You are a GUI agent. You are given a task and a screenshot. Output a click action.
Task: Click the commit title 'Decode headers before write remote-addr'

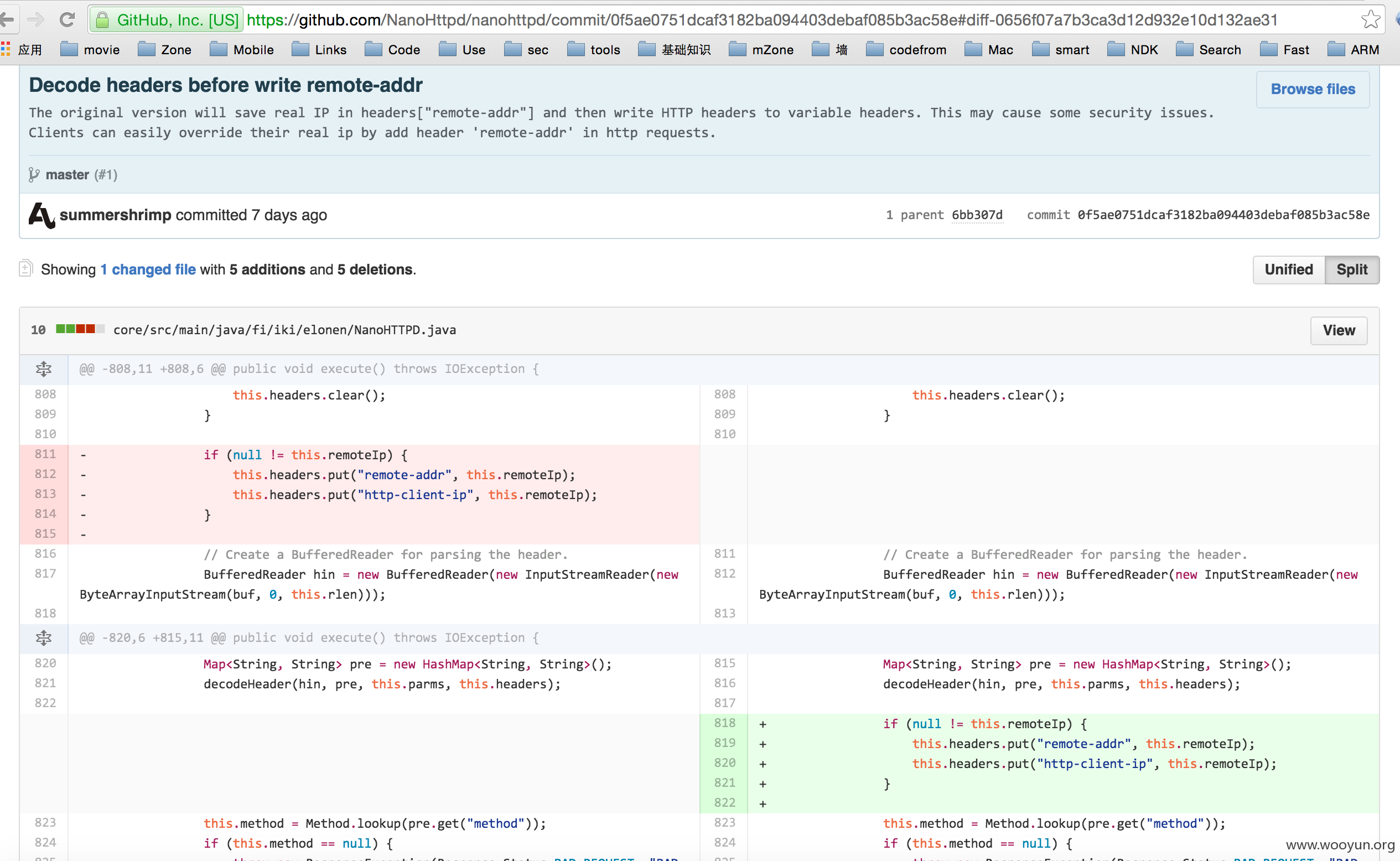(x=225, y=85)
